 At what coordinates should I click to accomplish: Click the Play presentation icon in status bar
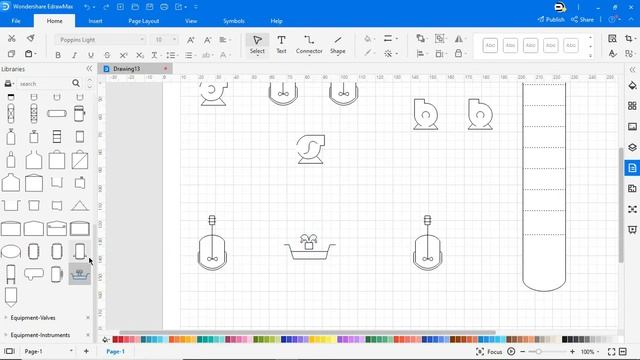[x=511, y=351]
